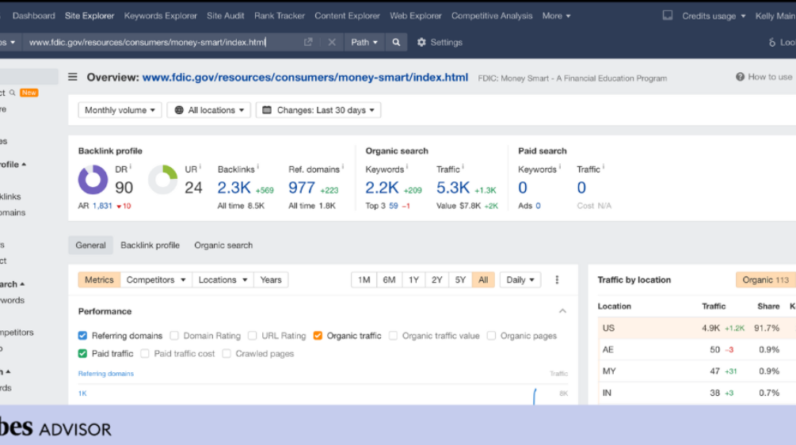Open Keywords Explorer

(x=160, y=16)
